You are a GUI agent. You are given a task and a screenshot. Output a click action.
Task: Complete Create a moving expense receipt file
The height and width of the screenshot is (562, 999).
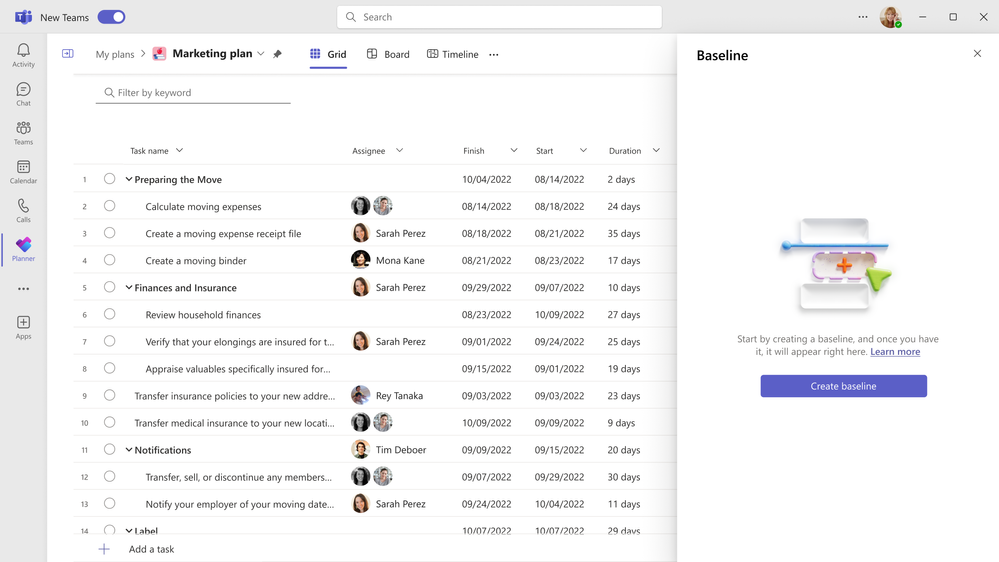coord(110,233)
